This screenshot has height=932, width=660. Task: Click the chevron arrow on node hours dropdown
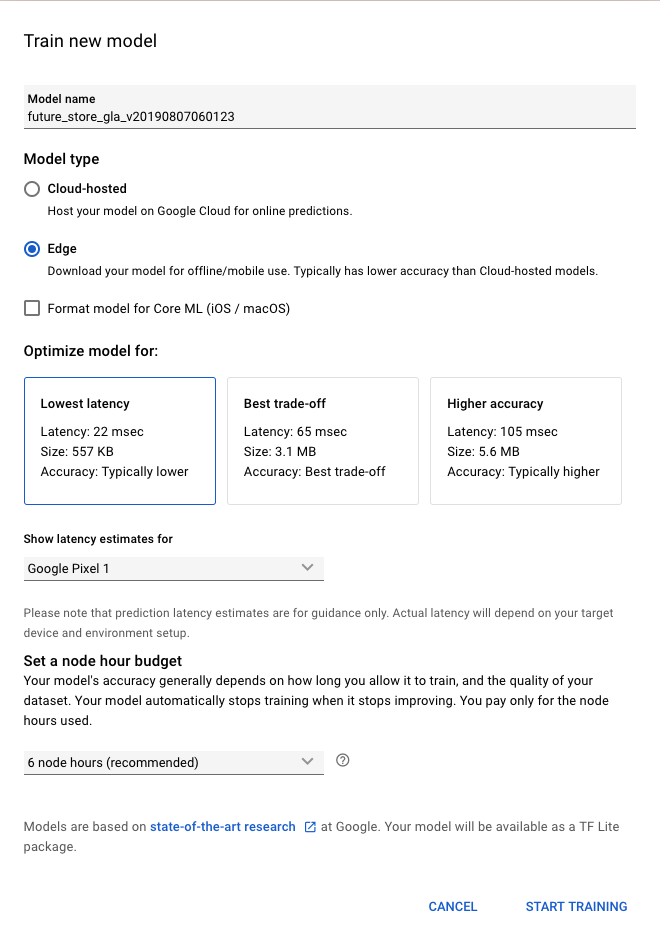pyautogui.click(x=308, y=762)
